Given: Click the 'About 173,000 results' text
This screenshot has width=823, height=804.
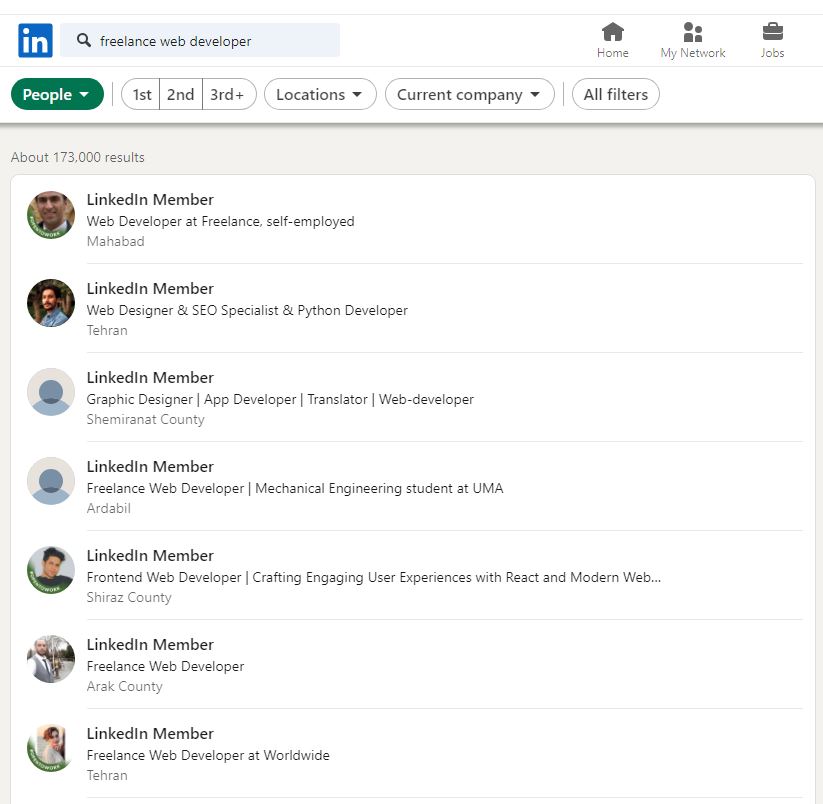Looking at the screenshot, I should click(78, 157).
